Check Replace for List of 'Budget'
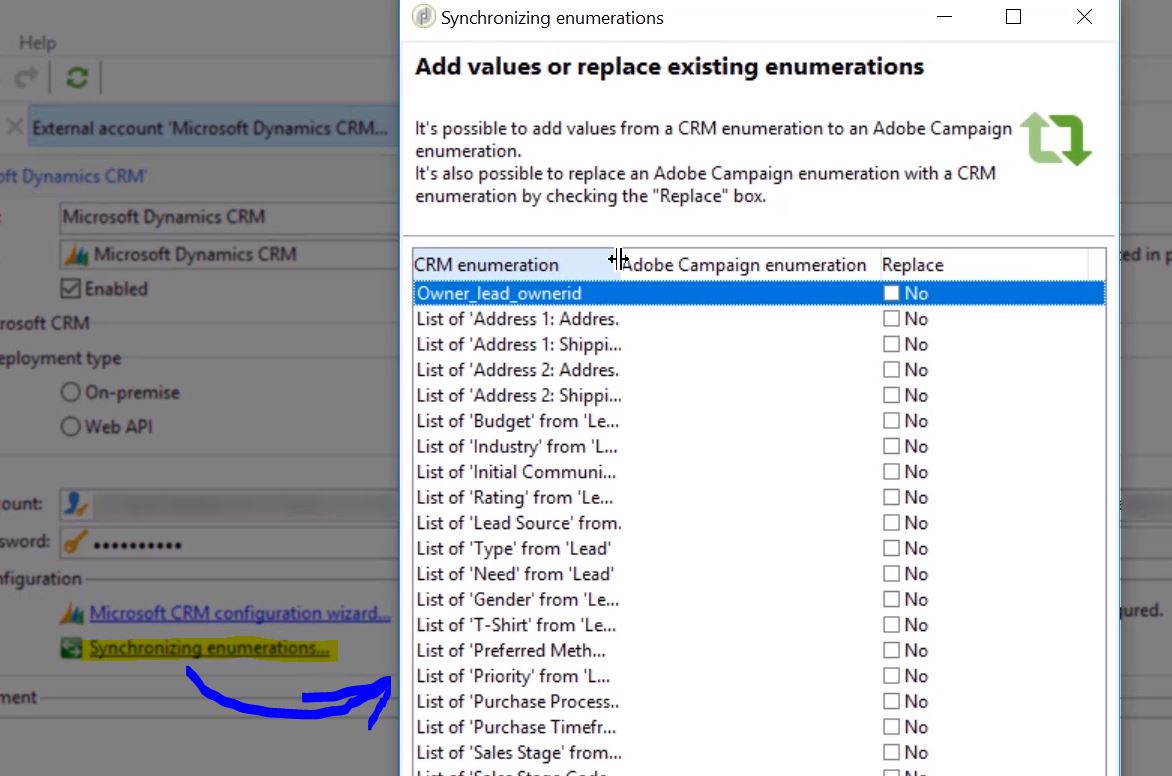The height and width of the screenshot is (776, 1172). pyautogui.click(x=891, y=421)
